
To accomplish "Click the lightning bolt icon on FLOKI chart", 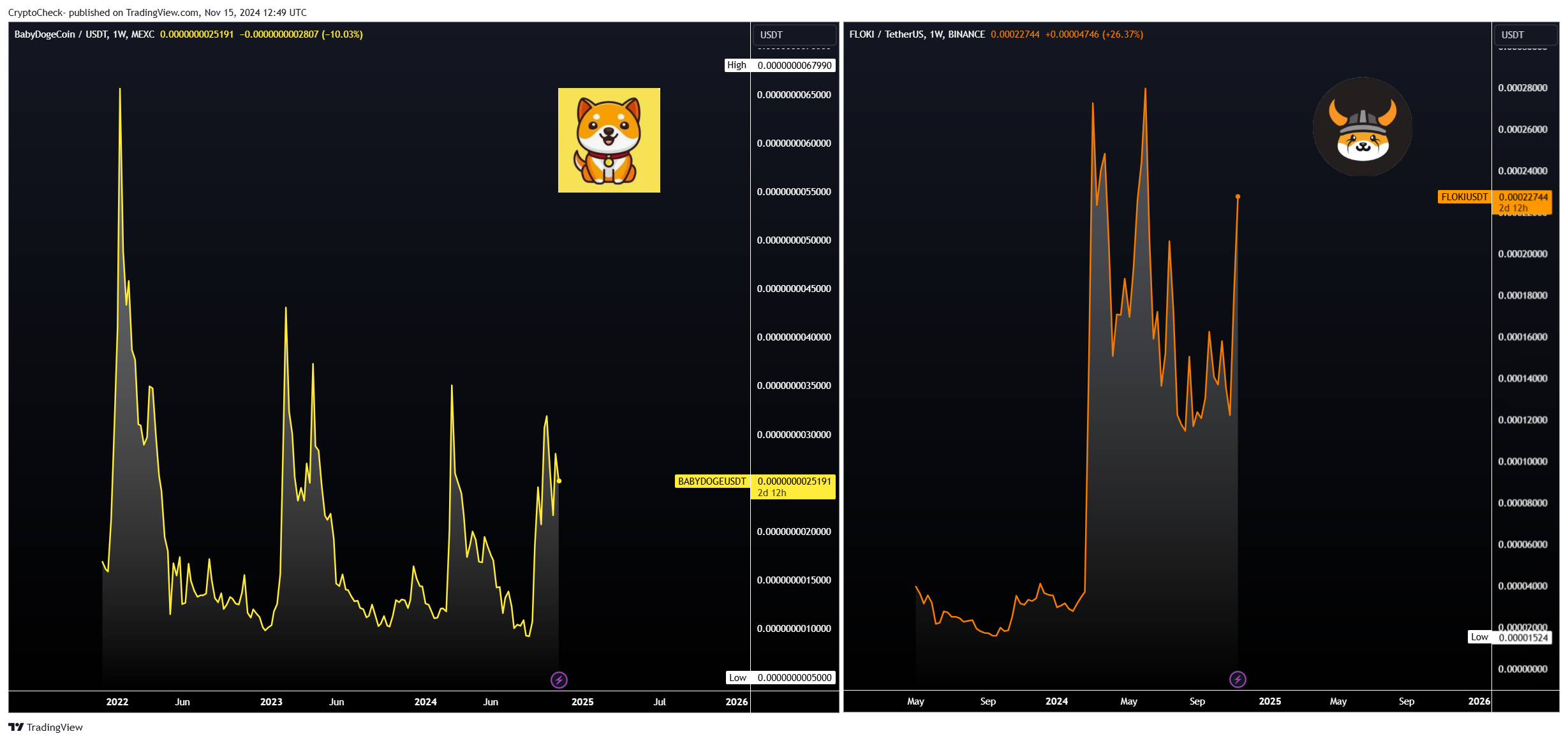I will 1238,679.
